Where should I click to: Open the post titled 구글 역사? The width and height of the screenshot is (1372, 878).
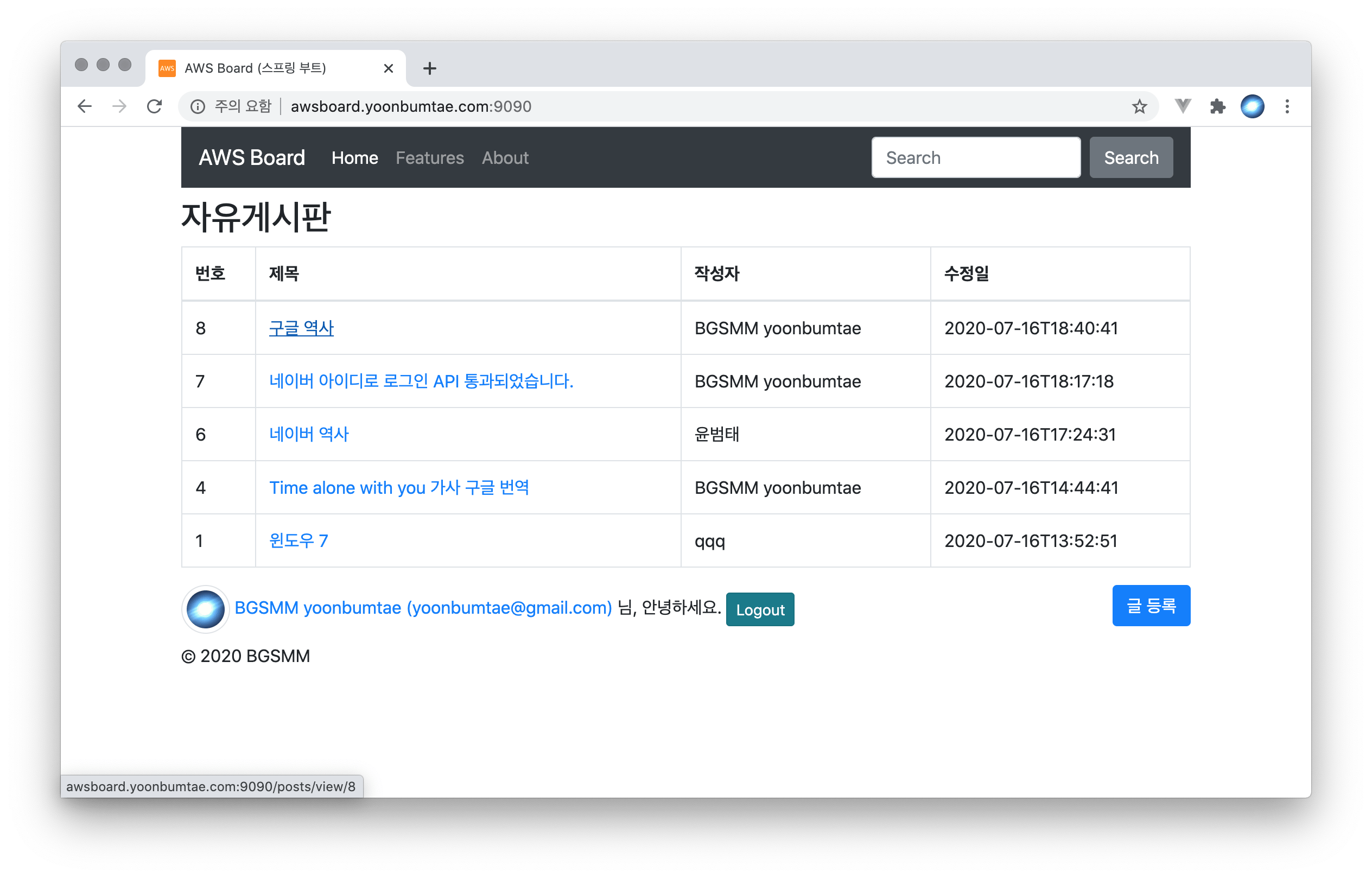pyautogui.click(x=301, y=328)
